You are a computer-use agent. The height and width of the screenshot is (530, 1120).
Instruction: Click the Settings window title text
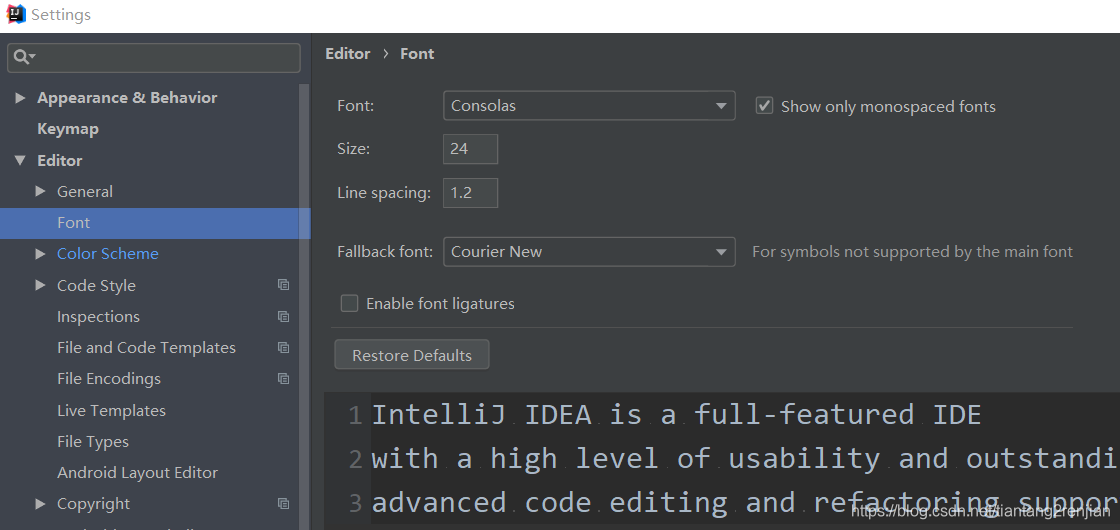(61, 14)
